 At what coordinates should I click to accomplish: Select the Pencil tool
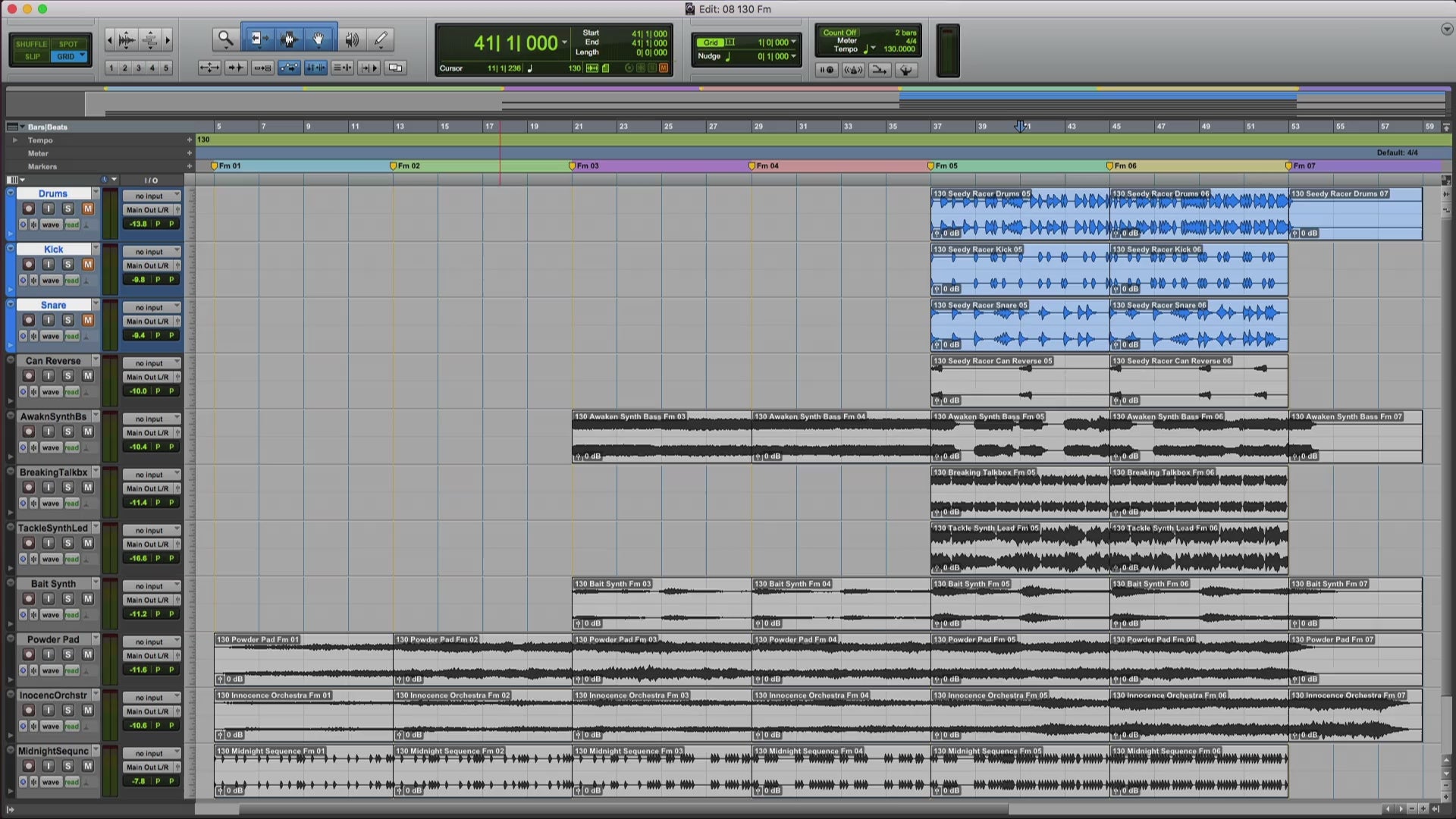click(381, 39)
